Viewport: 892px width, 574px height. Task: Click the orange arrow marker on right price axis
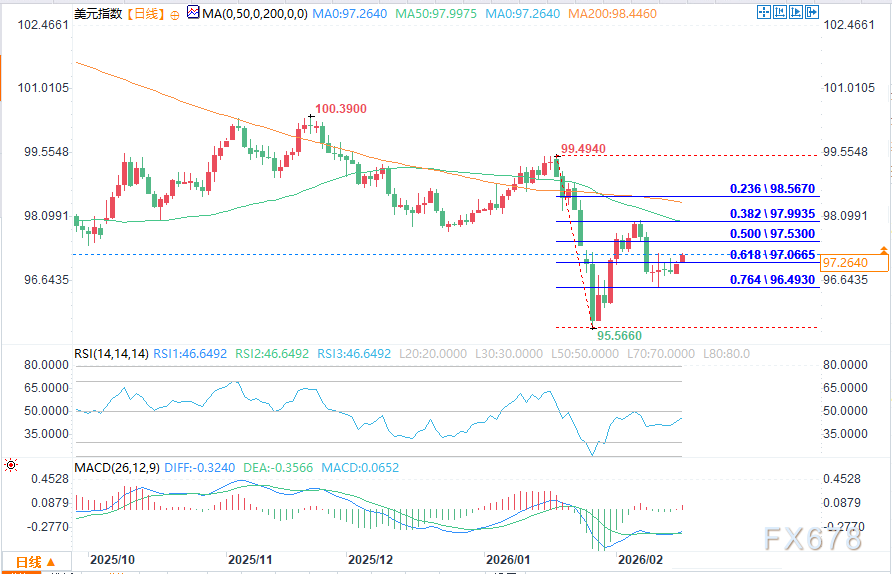point(883,248)
